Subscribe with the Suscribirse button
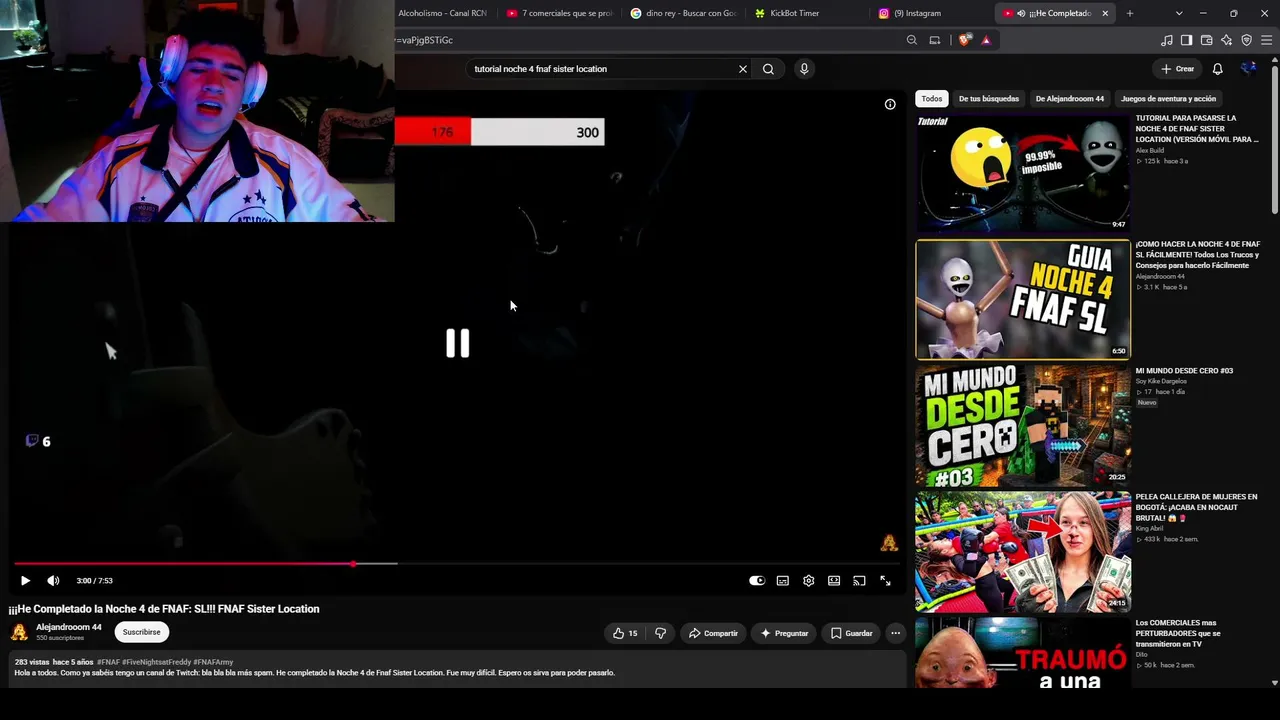1280x720 pixels. (x=142, y=632)
